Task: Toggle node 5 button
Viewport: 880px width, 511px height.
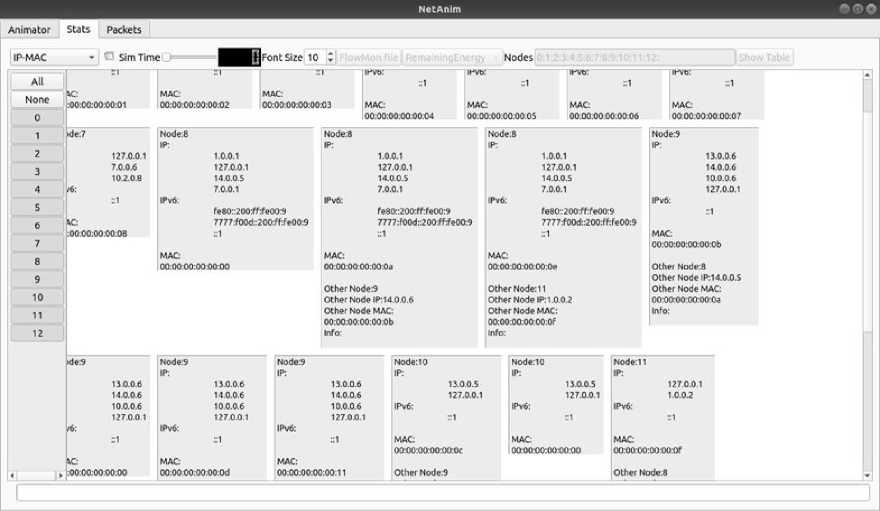Action: tap(37, 207)
